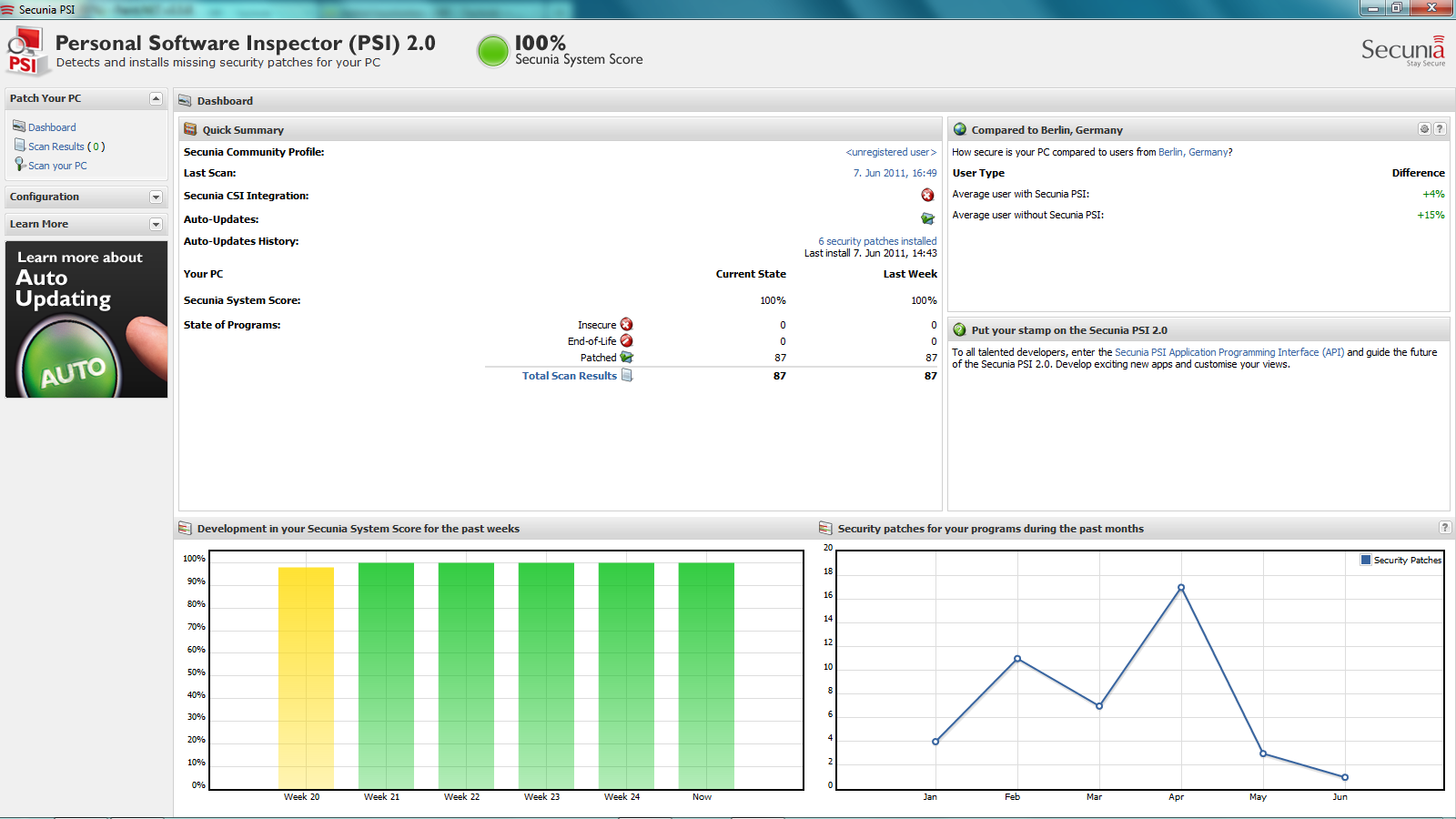Click the blue Security Patches legend swatch
Viewport: 1456px width, 819px height.
click(x=1366, y=560)
